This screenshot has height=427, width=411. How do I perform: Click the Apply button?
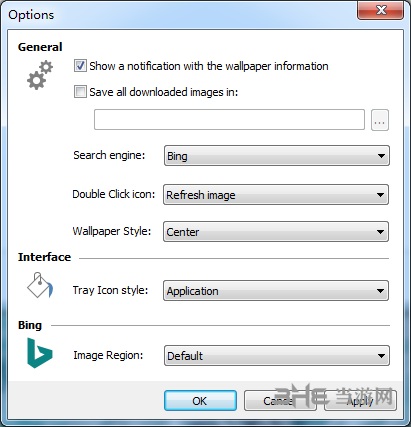pos(361,401)
